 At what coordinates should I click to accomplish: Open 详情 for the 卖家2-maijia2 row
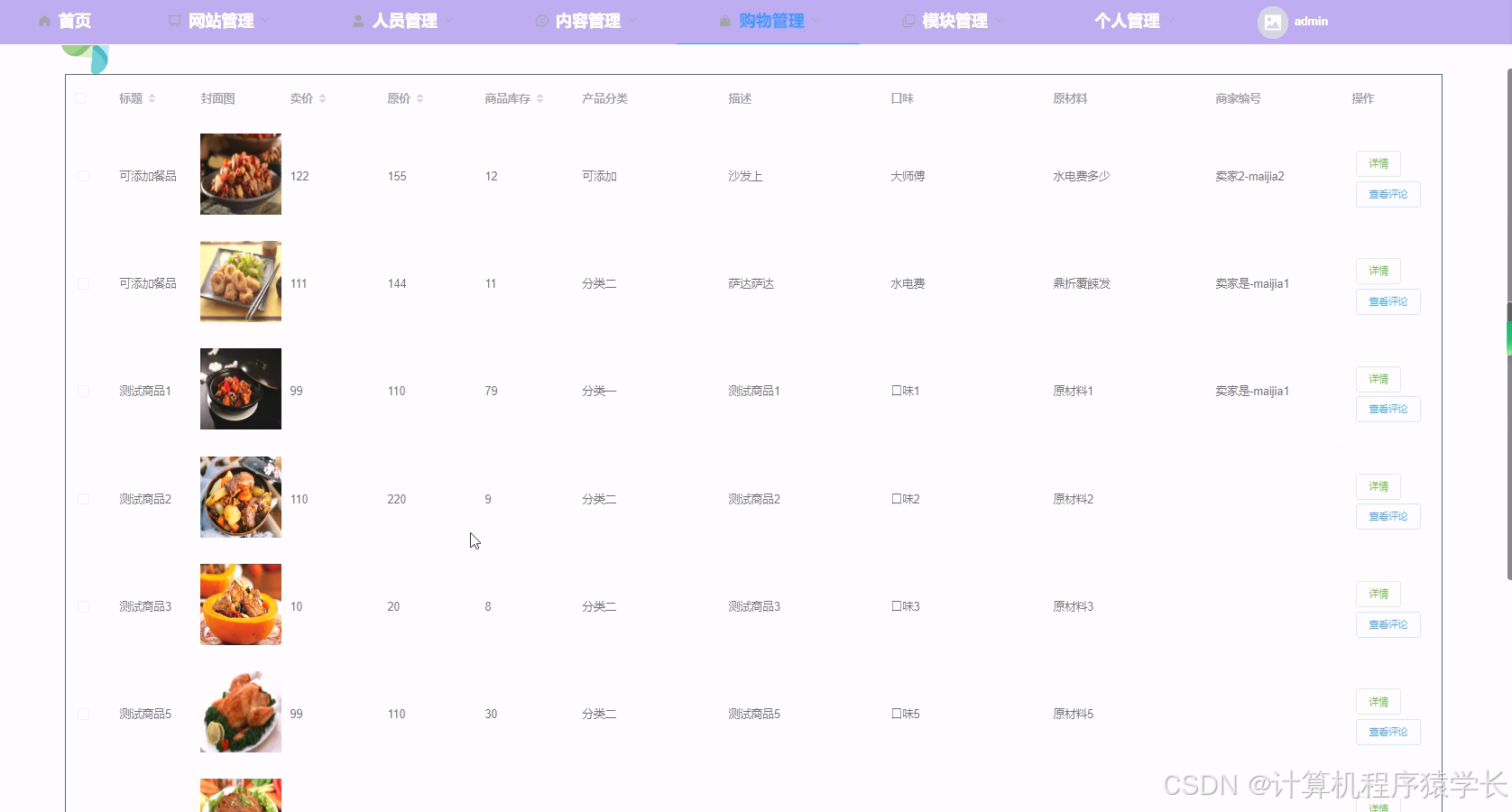tap(1378, 163)
